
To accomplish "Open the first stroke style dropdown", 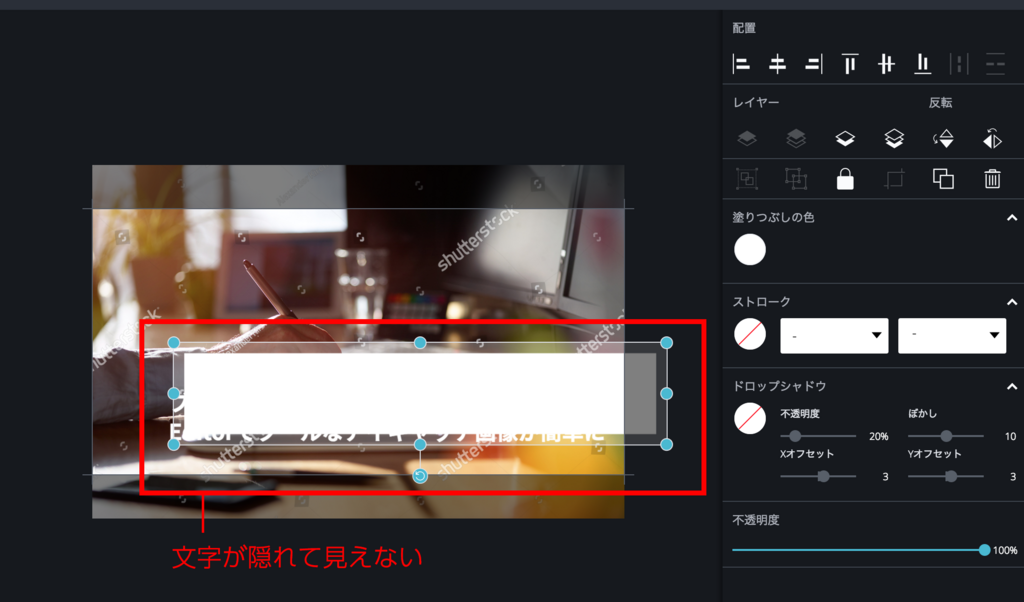I will point(834,334).
